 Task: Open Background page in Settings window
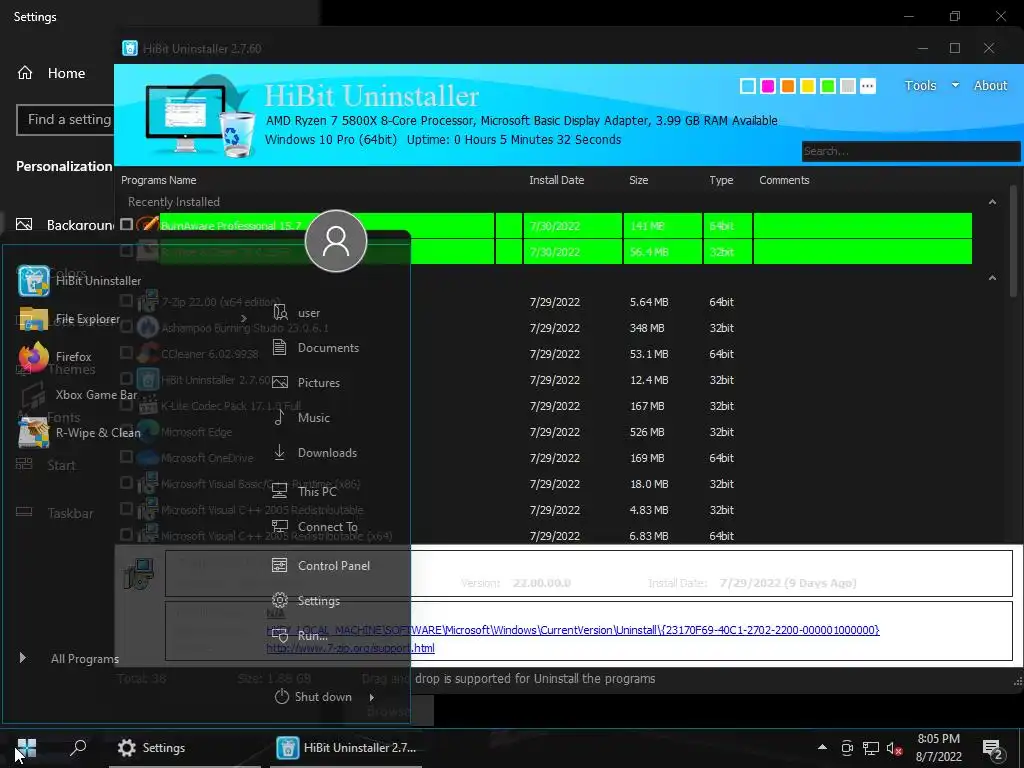pyautogui.click(x=64, y=225)
